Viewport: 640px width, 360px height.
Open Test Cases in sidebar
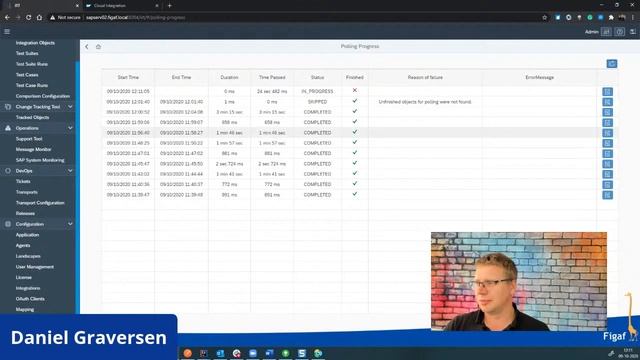pyautogui.click(x=27, y=75)
